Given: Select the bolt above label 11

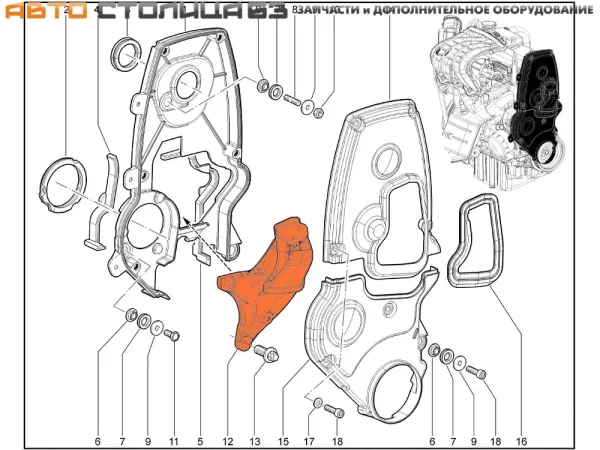Looking at the screenshot, I should point(170,334).
